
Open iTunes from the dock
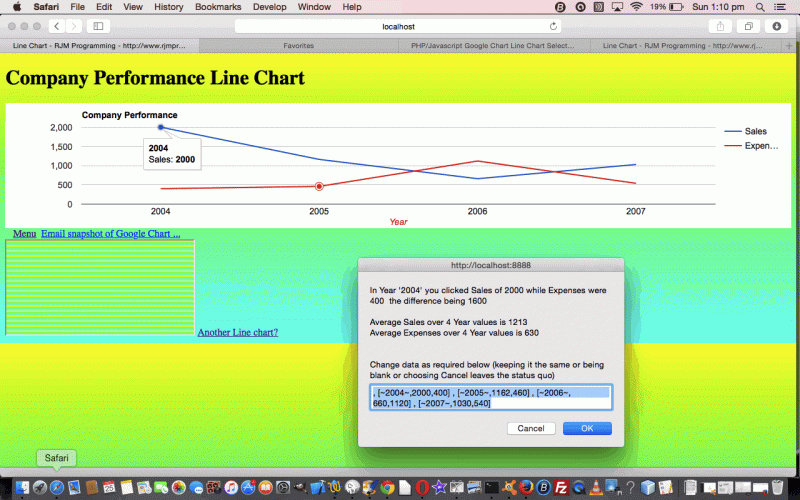[x=231, y=488]
